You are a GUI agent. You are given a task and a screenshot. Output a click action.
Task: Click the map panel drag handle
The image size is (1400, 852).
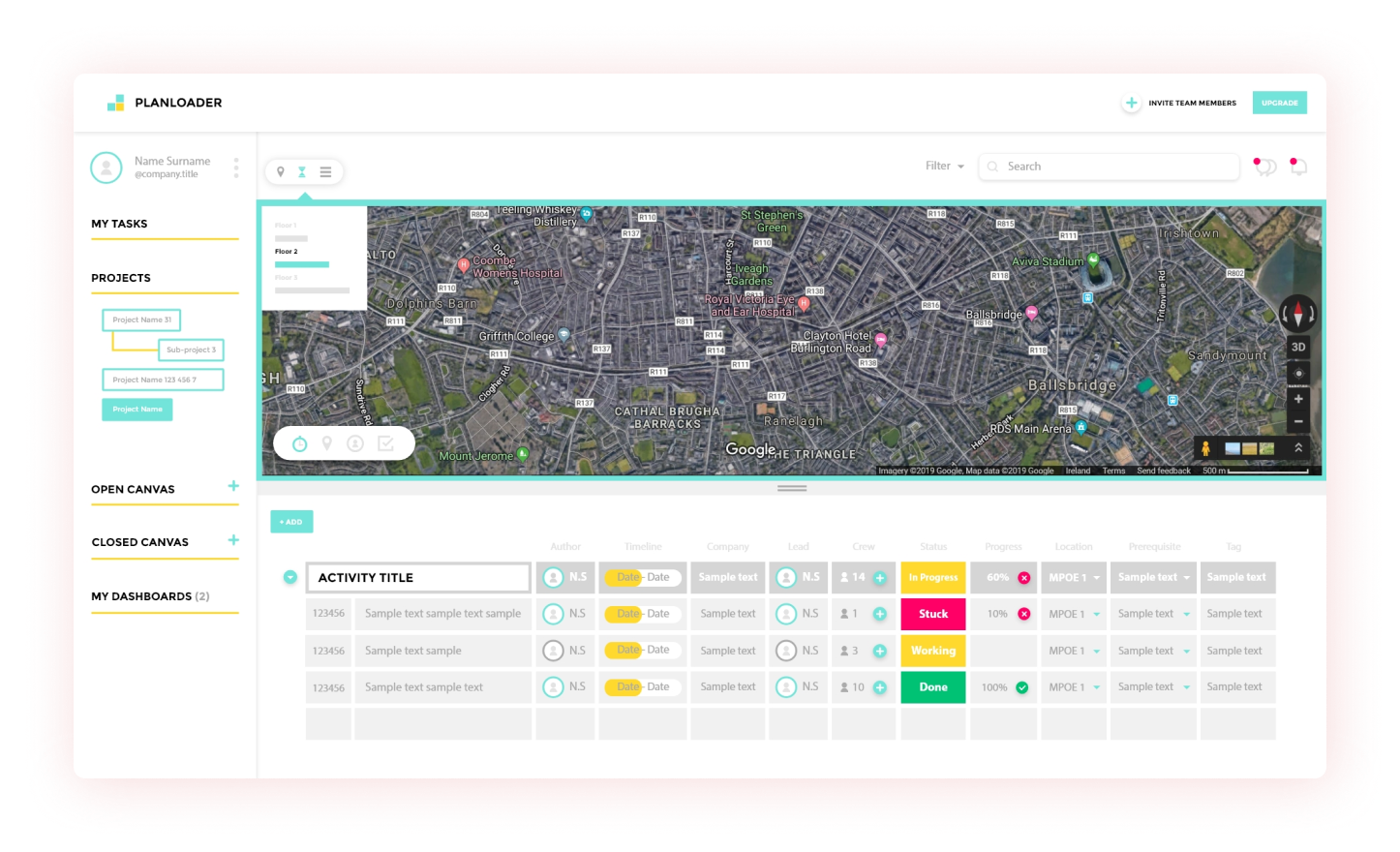pyautogui.click(x=792, y=488)
